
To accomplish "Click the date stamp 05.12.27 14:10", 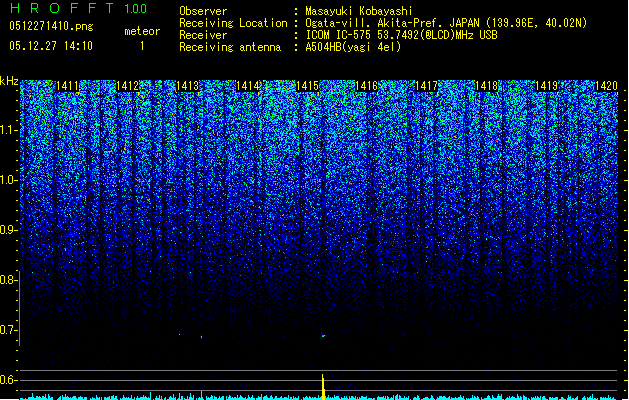I will click(51, 46).
